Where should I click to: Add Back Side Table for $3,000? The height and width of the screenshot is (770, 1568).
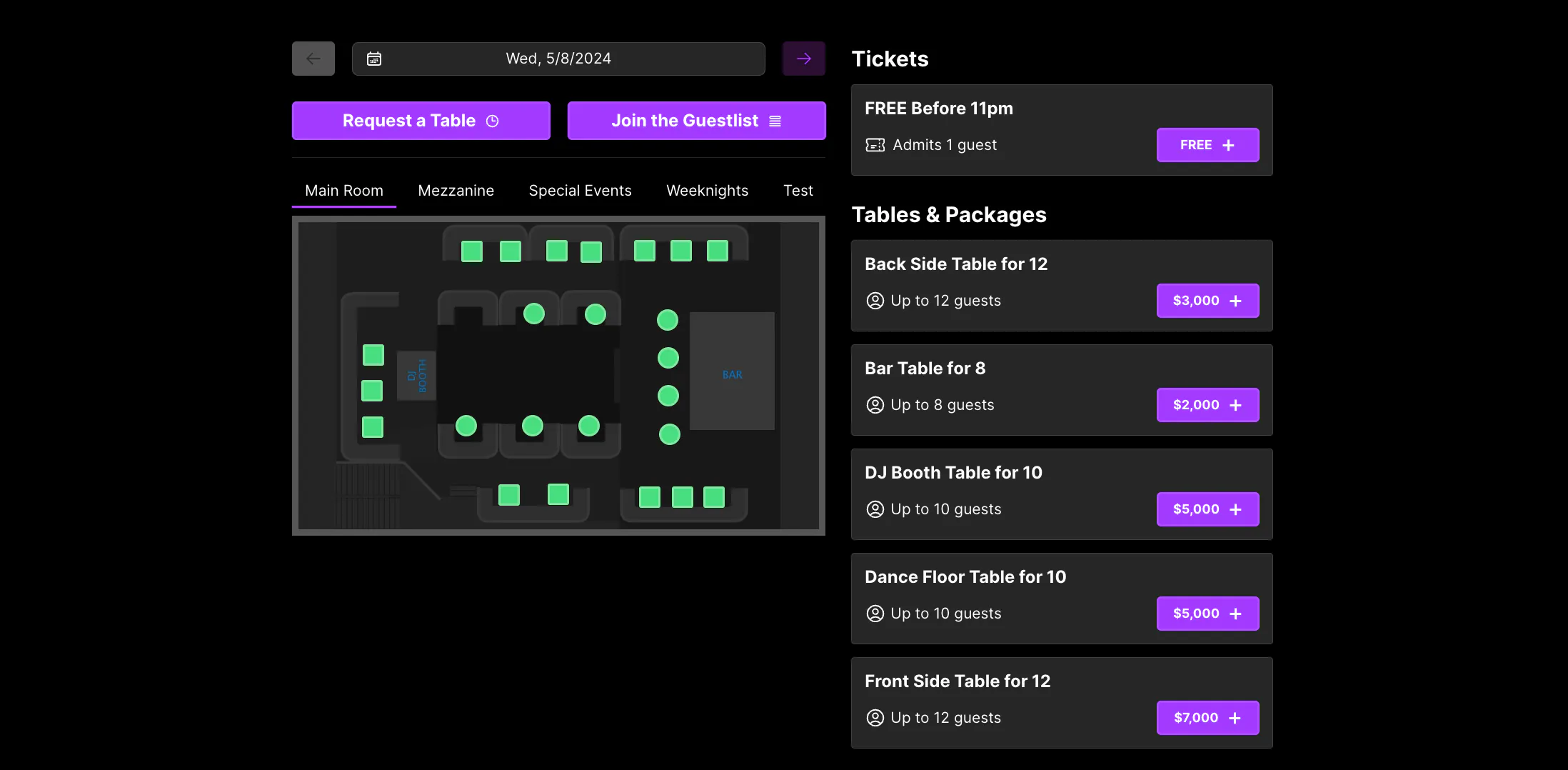(x=1207, y=301)
